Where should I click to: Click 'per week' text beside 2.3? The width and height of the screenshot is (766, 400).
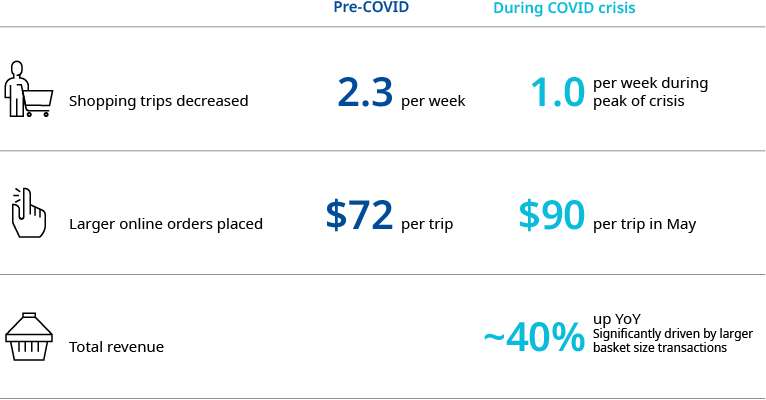433,101
